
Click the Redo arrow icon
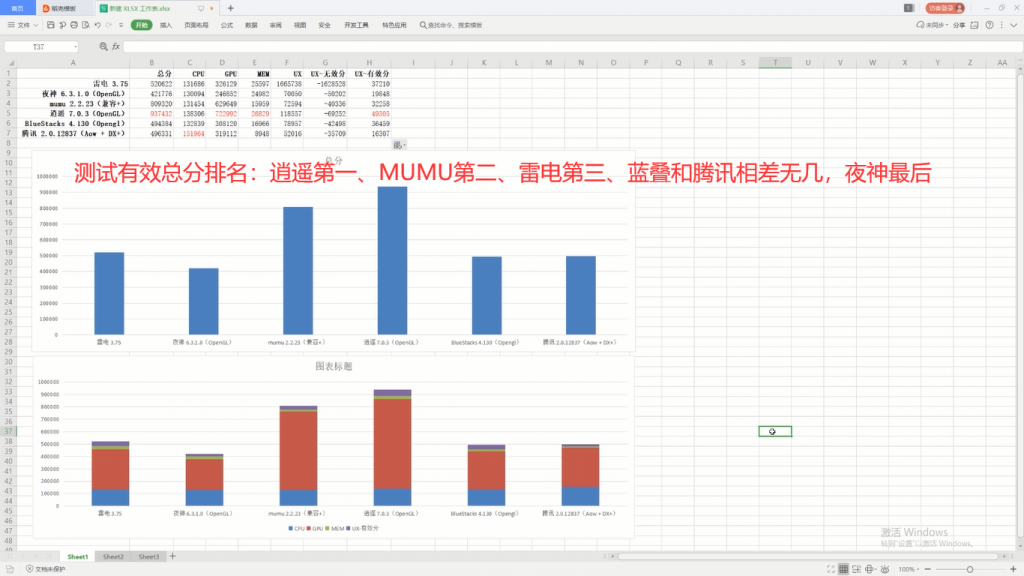click(x=109, y=25)
